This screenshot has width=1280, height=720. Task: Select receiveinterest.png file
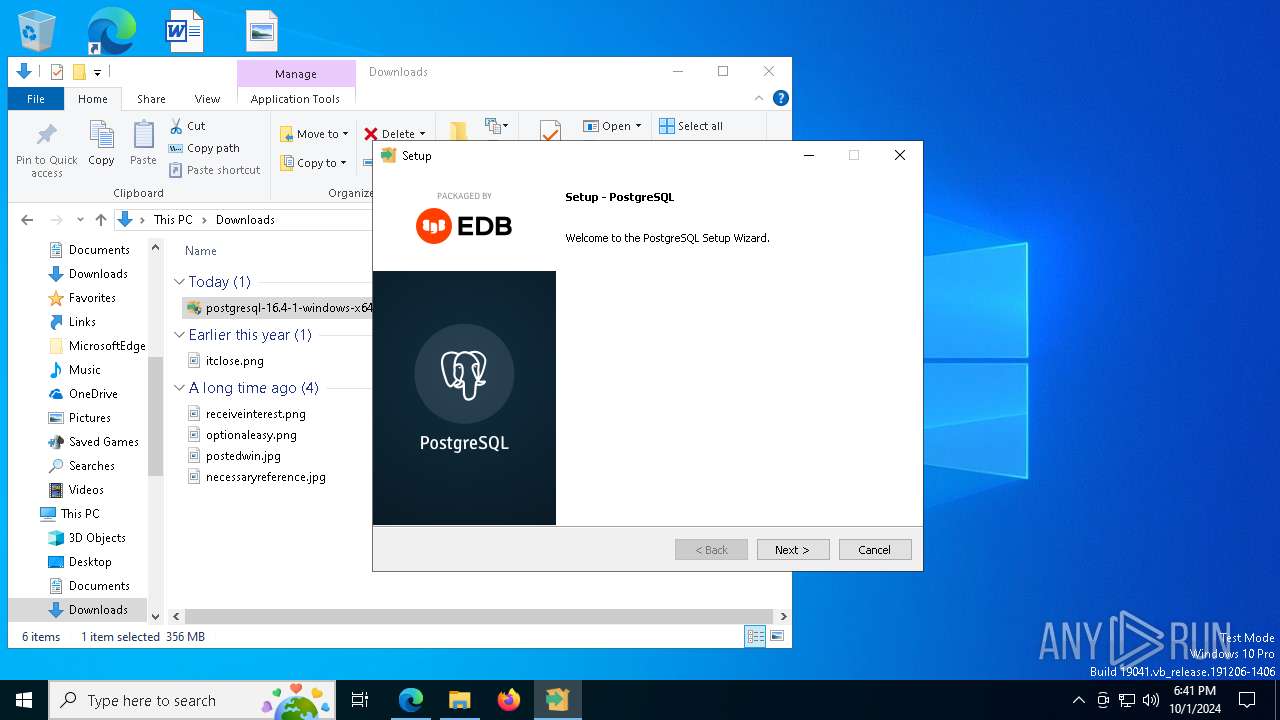tap(255, 414)
